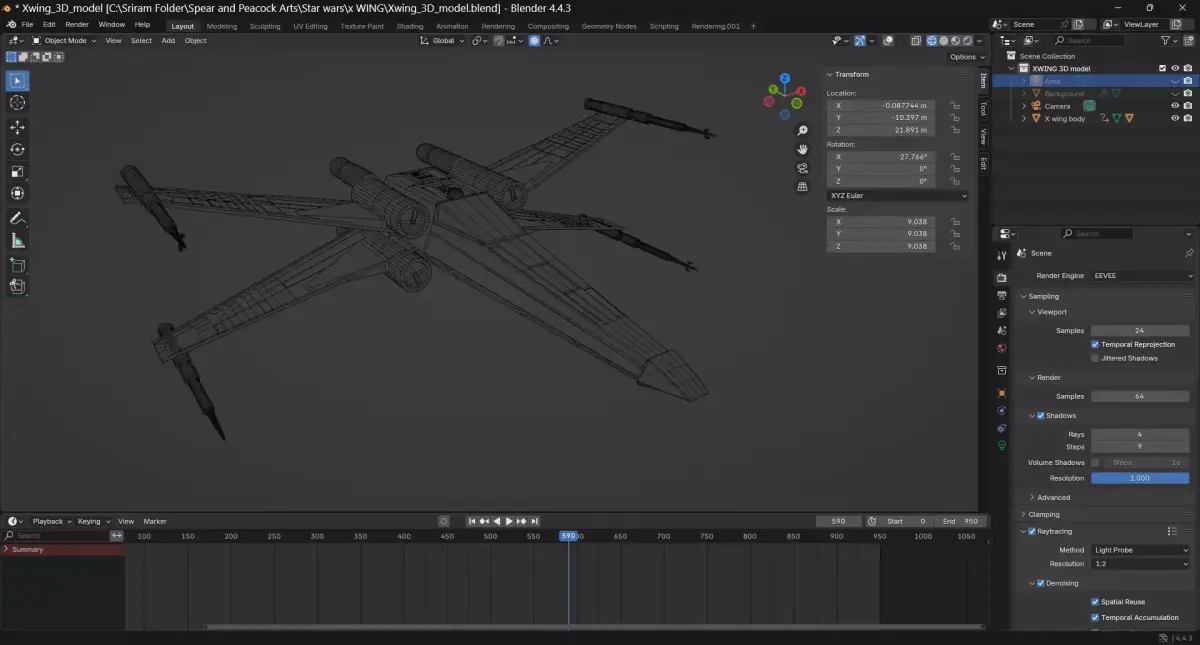This screenshot has height=645, width=1200.
Task: Toggle X-ray mode in viewport header
Action: (916, 41)
